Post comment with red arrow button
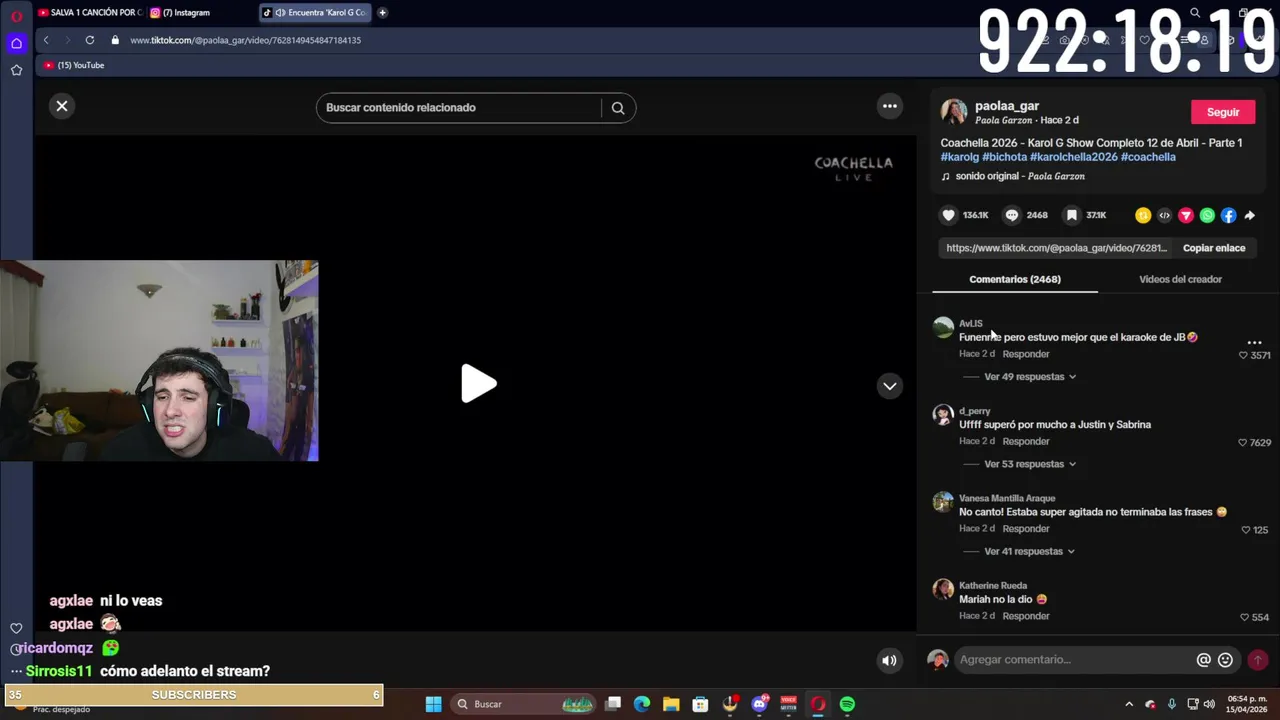1280x720 pixels. coord(1258,660)
